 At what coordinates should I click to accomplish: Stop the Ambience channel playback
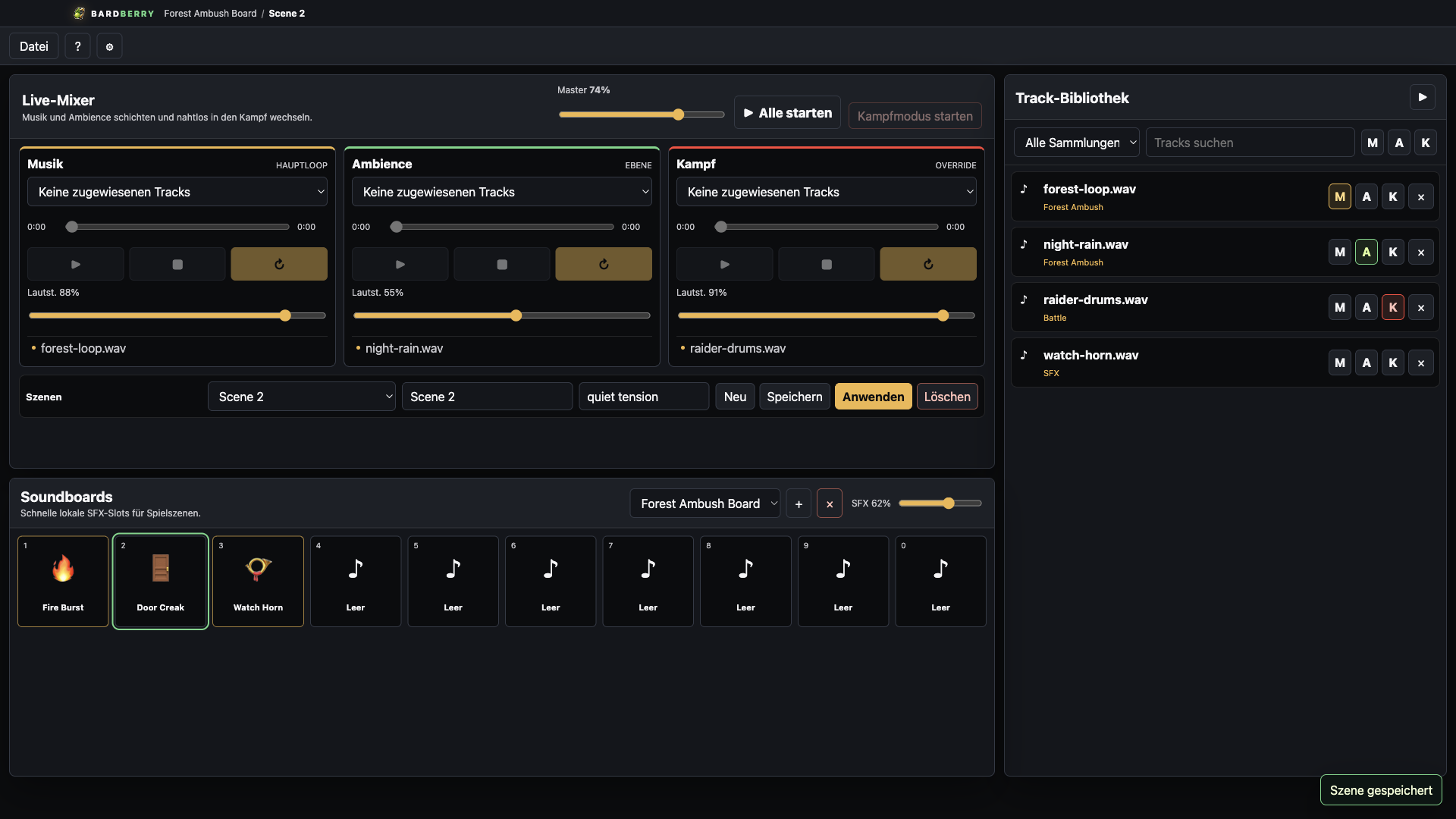(x=502, y=264)
